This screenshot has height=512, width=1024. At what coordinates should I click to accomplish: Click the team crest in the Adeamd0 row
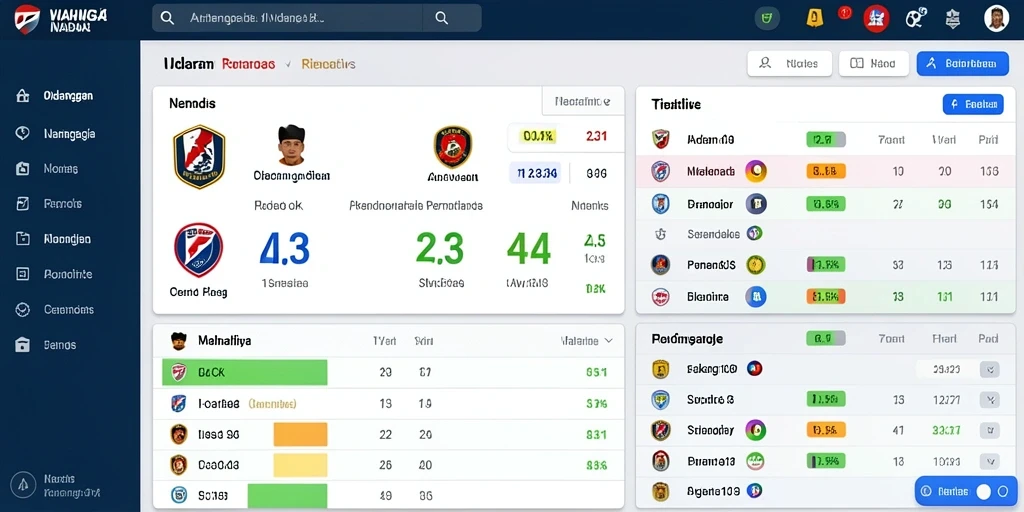660,138
